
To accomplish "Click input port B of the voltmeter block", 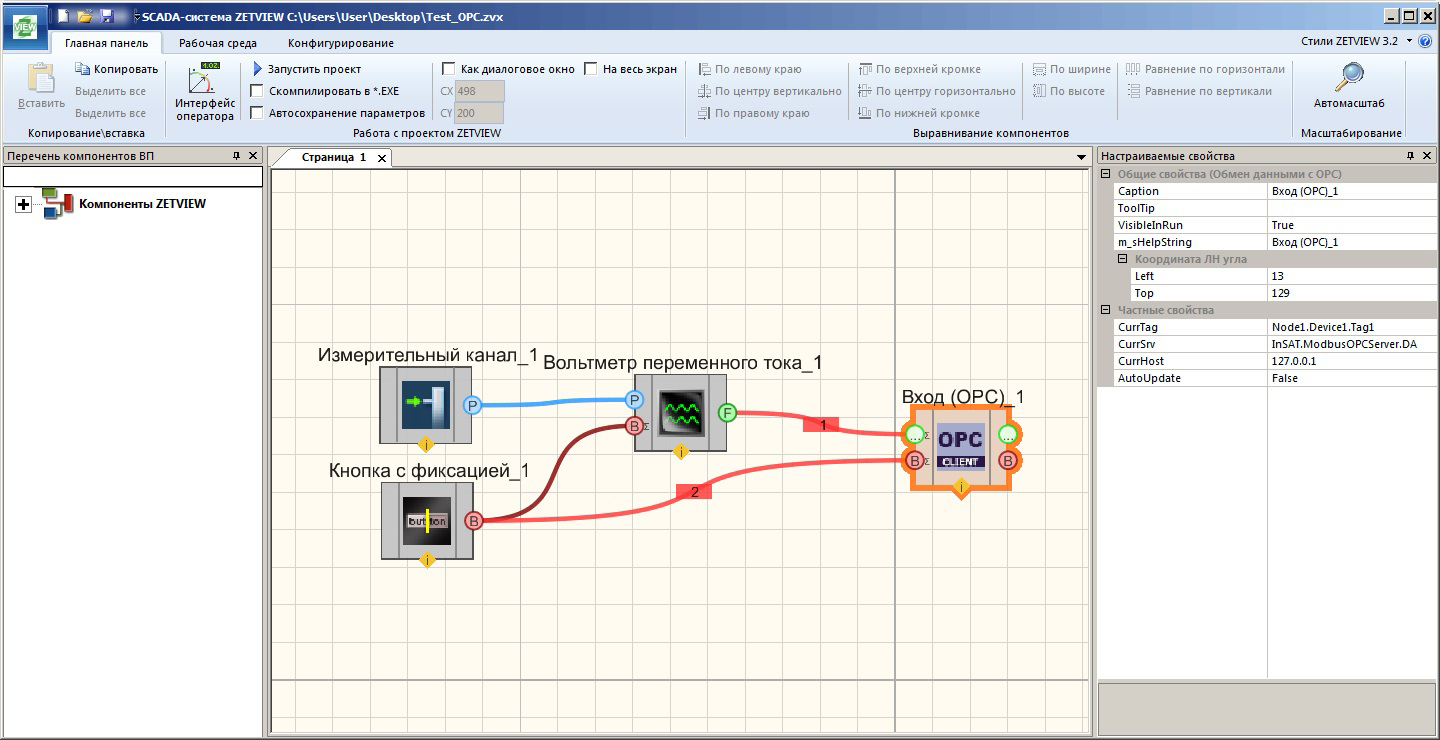I will tap(633, 426).
